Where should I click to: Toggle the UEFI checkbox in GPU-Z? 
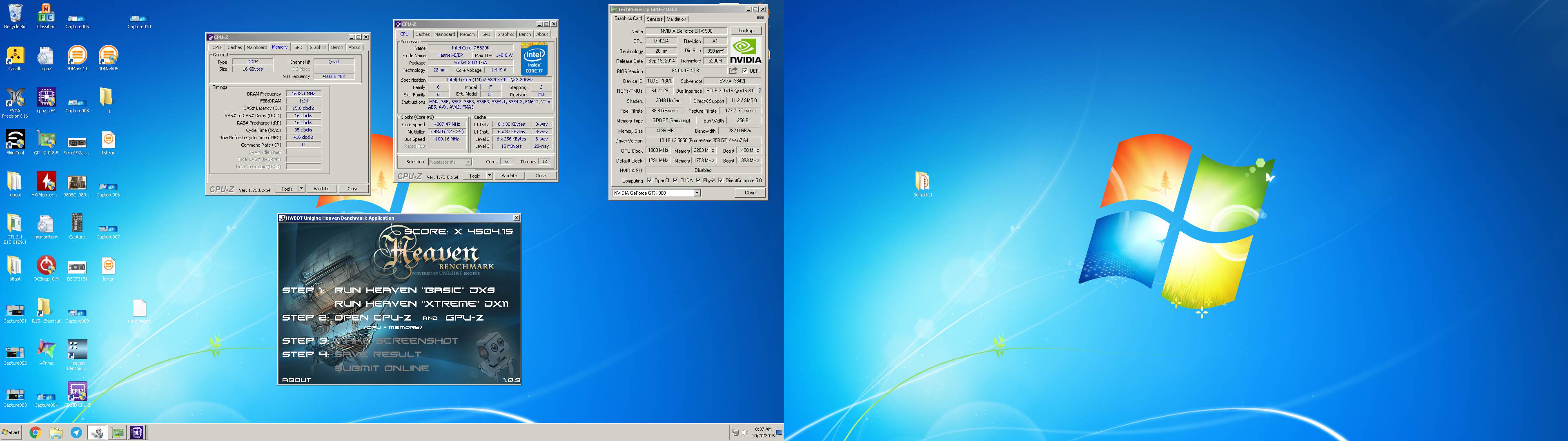pos(744,71)
